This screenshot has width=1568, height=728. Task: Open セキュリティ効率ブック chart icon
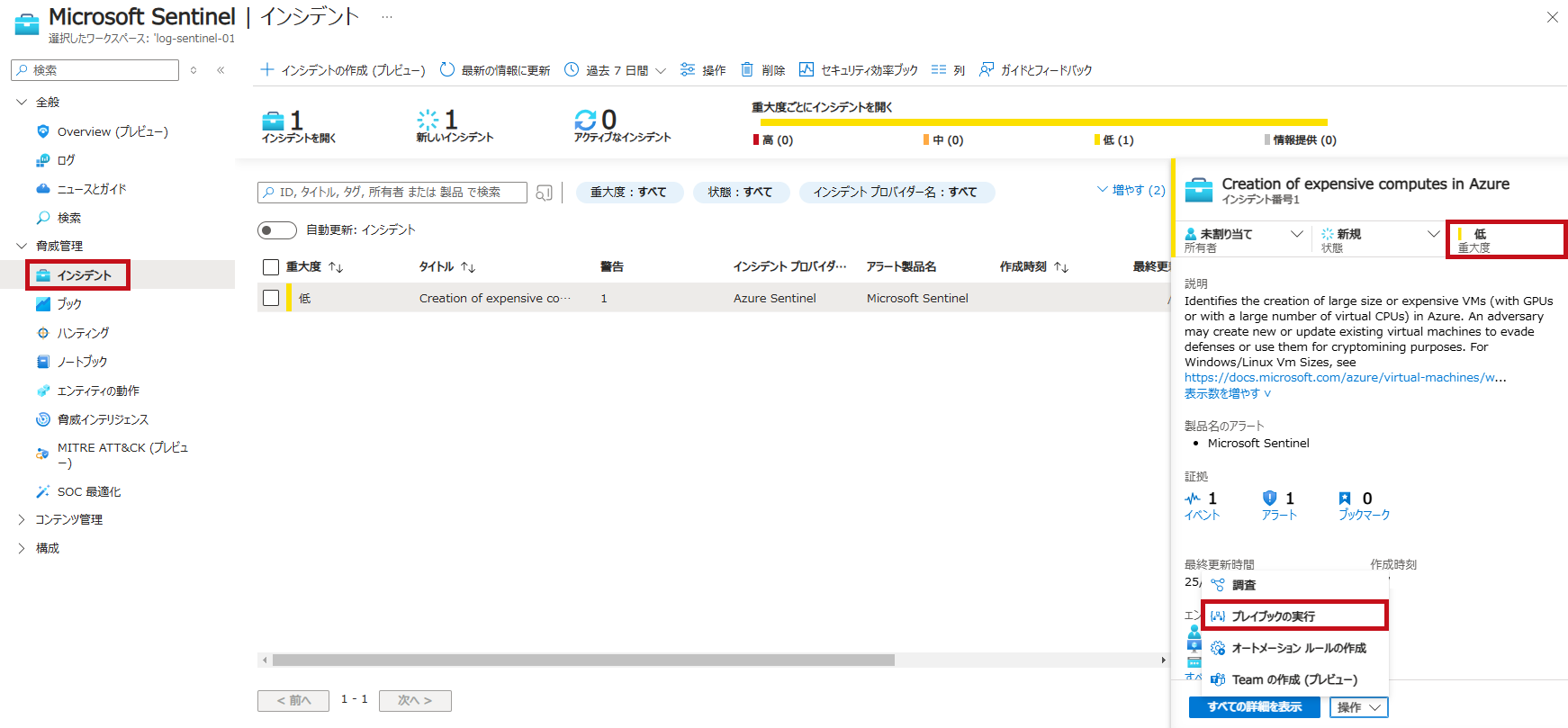click(807, 69)
